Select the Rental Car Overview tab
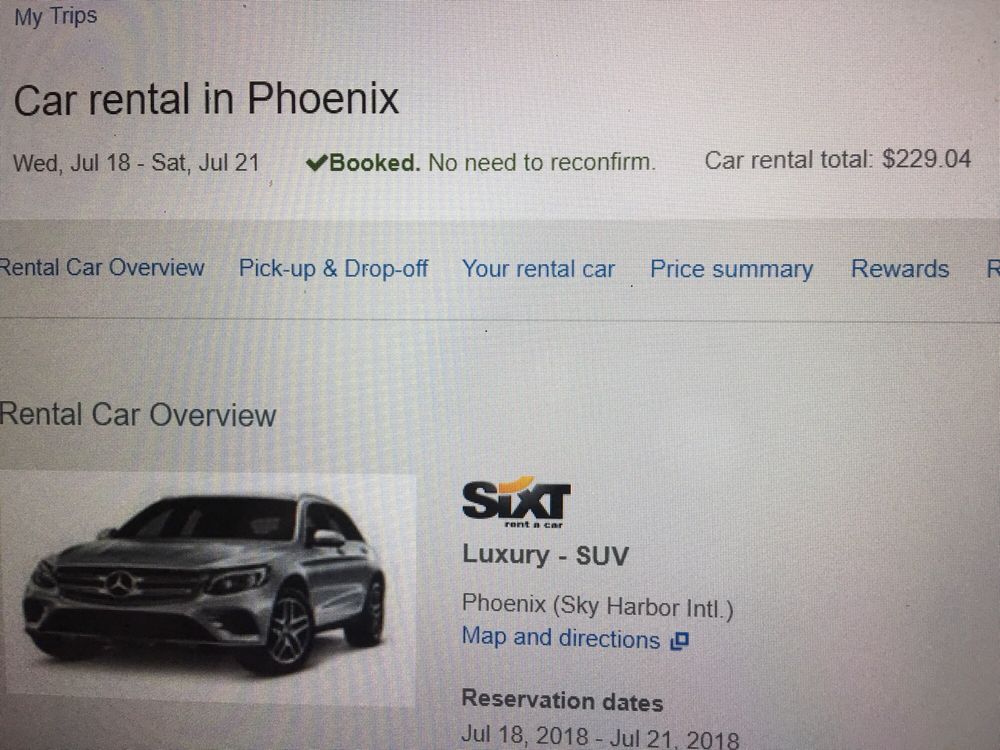The image size is (1000, 750). 102,267
